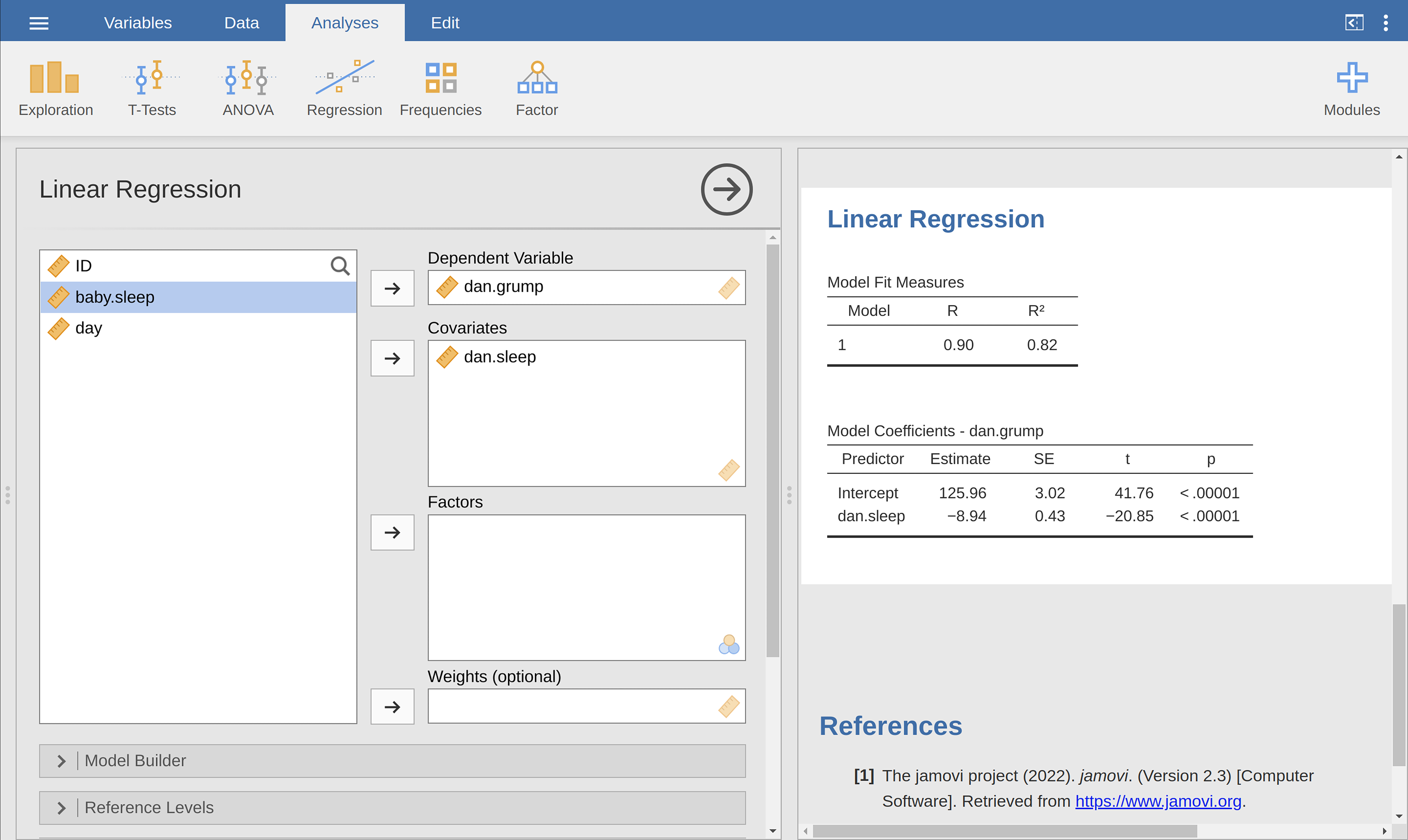Open the T-Tests analyses menu

click(152, 88)
